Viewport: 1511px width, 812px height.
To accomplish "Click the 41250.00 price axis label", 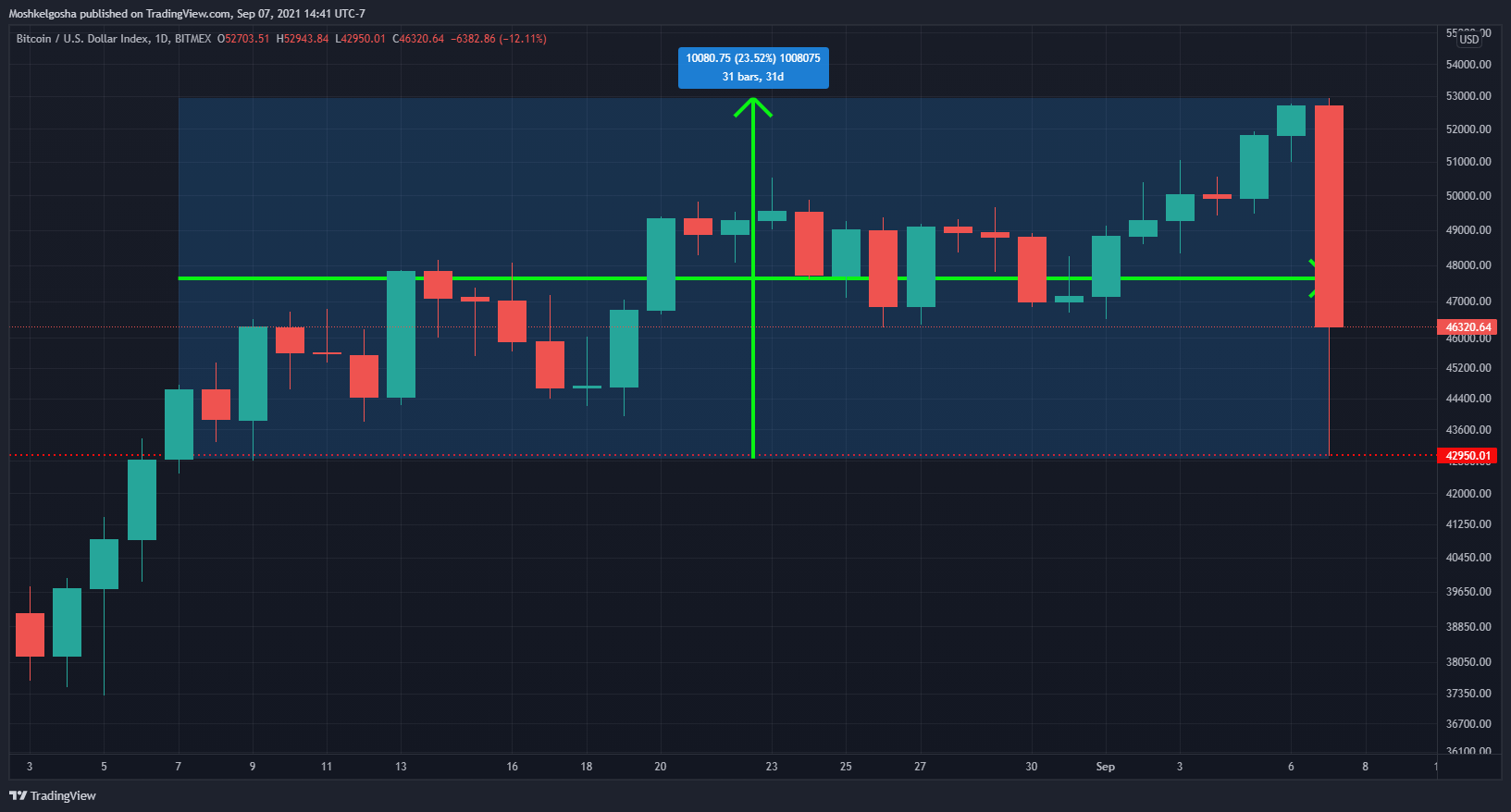I will [x=1468, y=524].
